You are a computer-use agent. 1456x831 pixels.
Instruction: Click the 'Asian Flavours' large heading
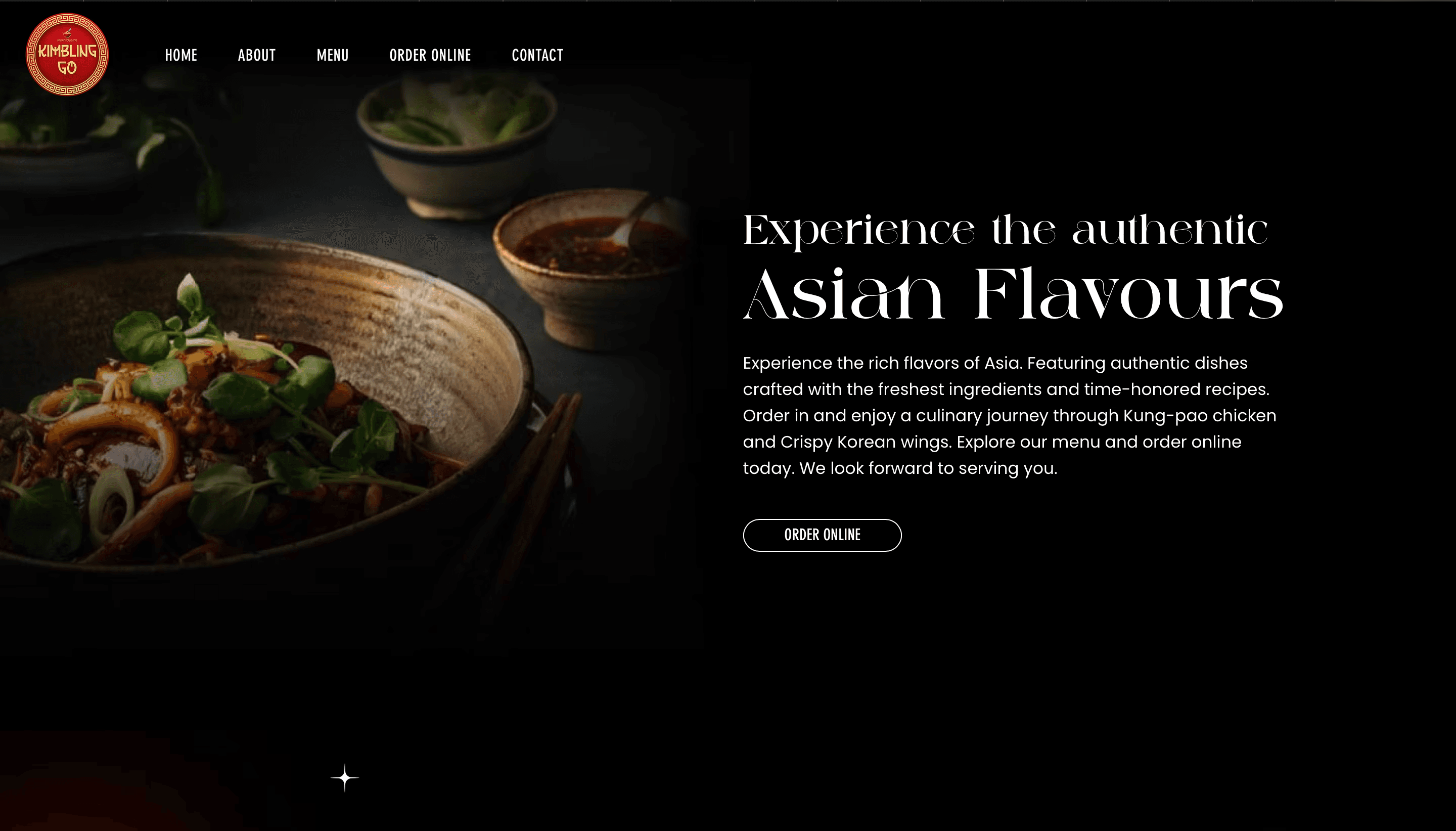[x=1014, y=294]
